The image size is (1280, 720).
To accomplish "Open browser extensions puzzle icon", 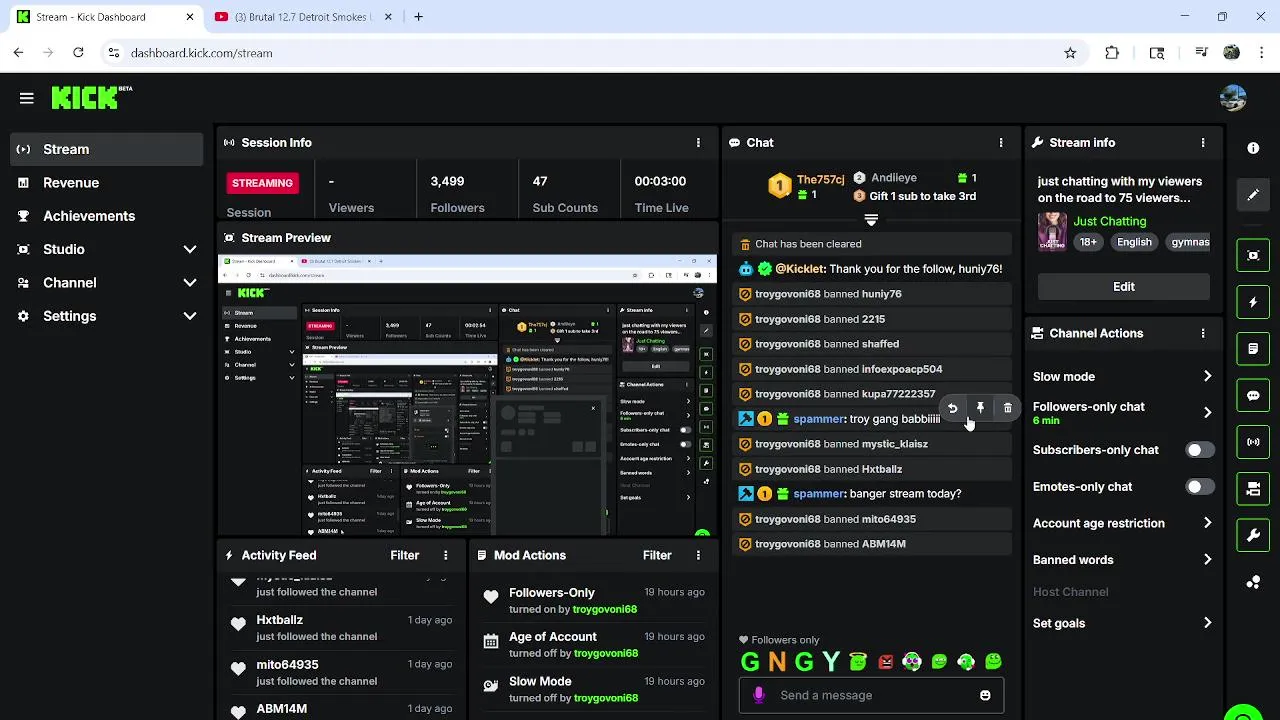I will 1112,53.
